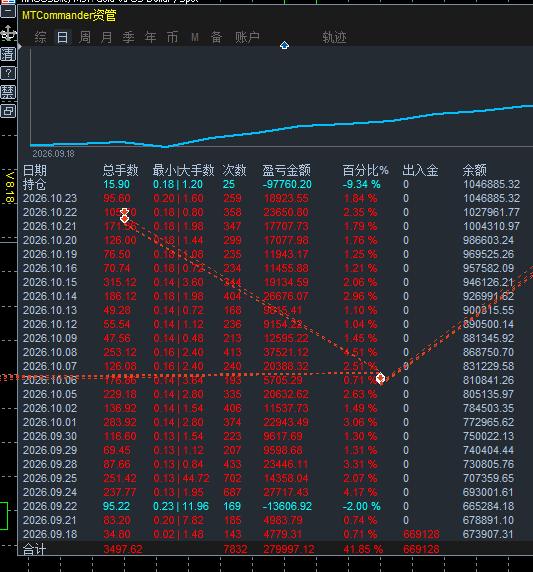
Task: Switch to the 年 yearly tab
Action: pos(150,37)
